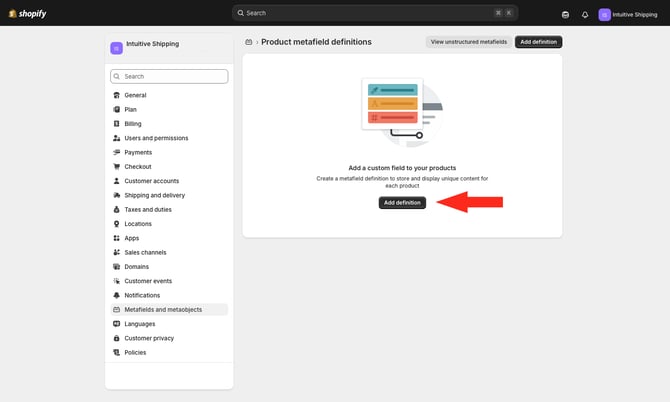
Task: Go to Taxes and duties
Action: pyautogui.click(x=169, y=210)
